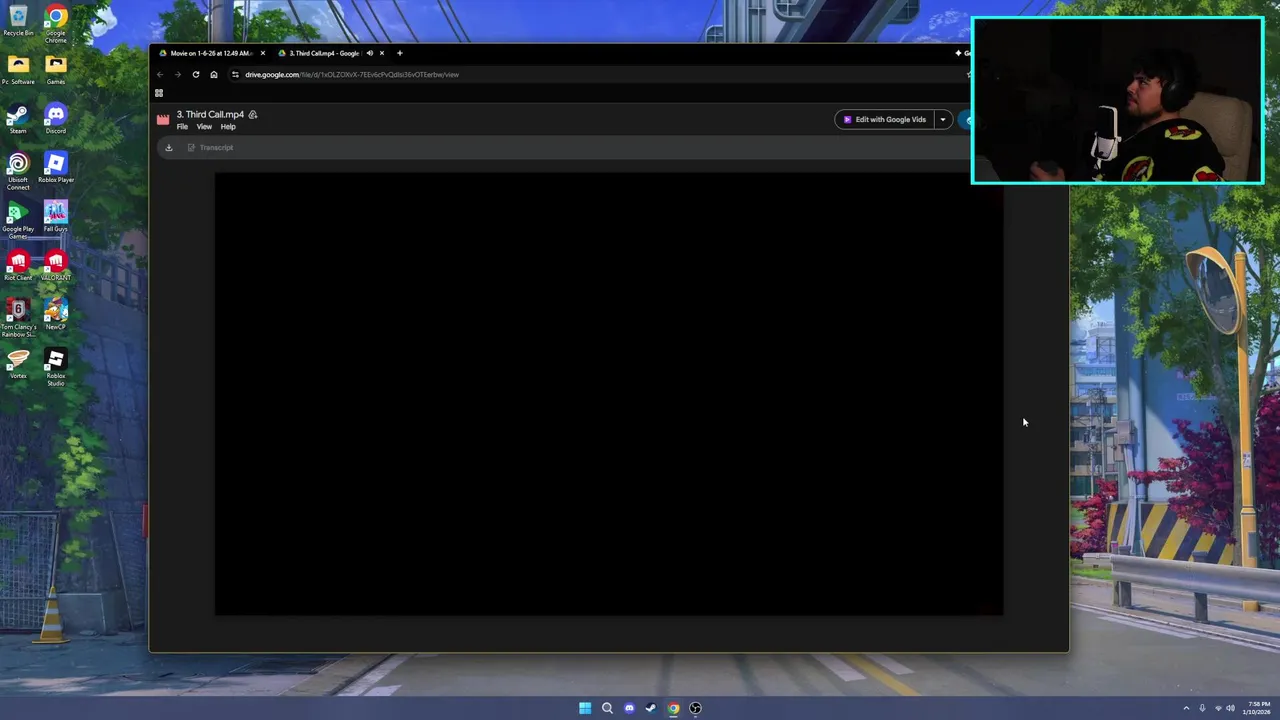Image resolution: width=1280 pixels, height=720 pixels.
Task: Select the Vortex desktop shortcut
Action: tap(18, 364)
